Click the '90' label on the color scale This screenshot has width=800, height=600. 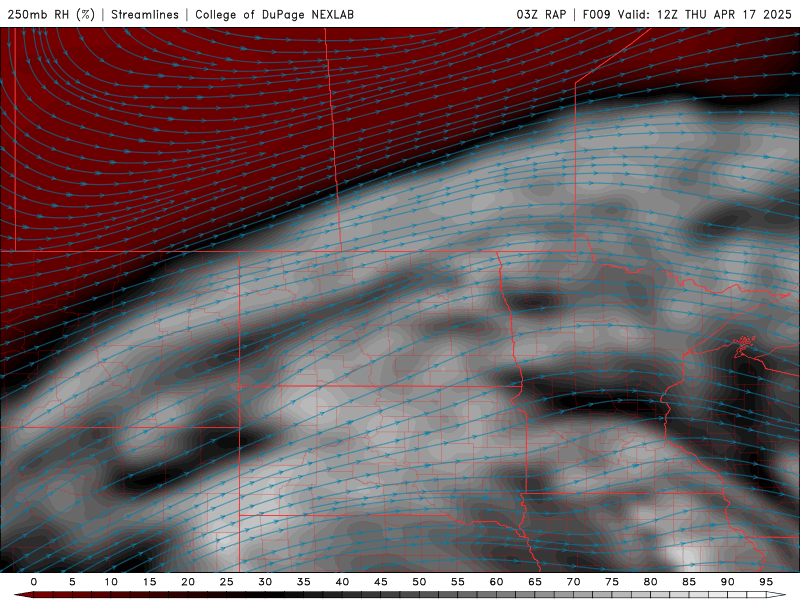point(728,582)
